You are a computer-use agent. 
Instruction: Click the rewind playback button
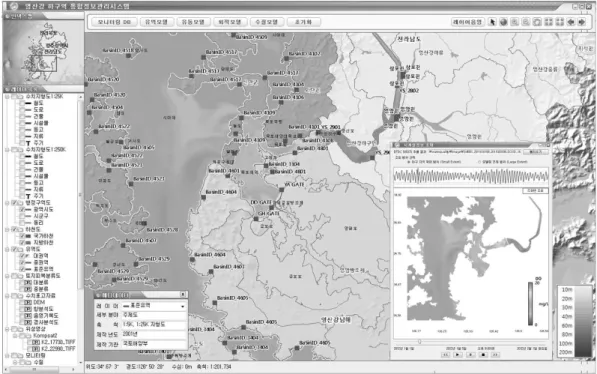[445, 355]
